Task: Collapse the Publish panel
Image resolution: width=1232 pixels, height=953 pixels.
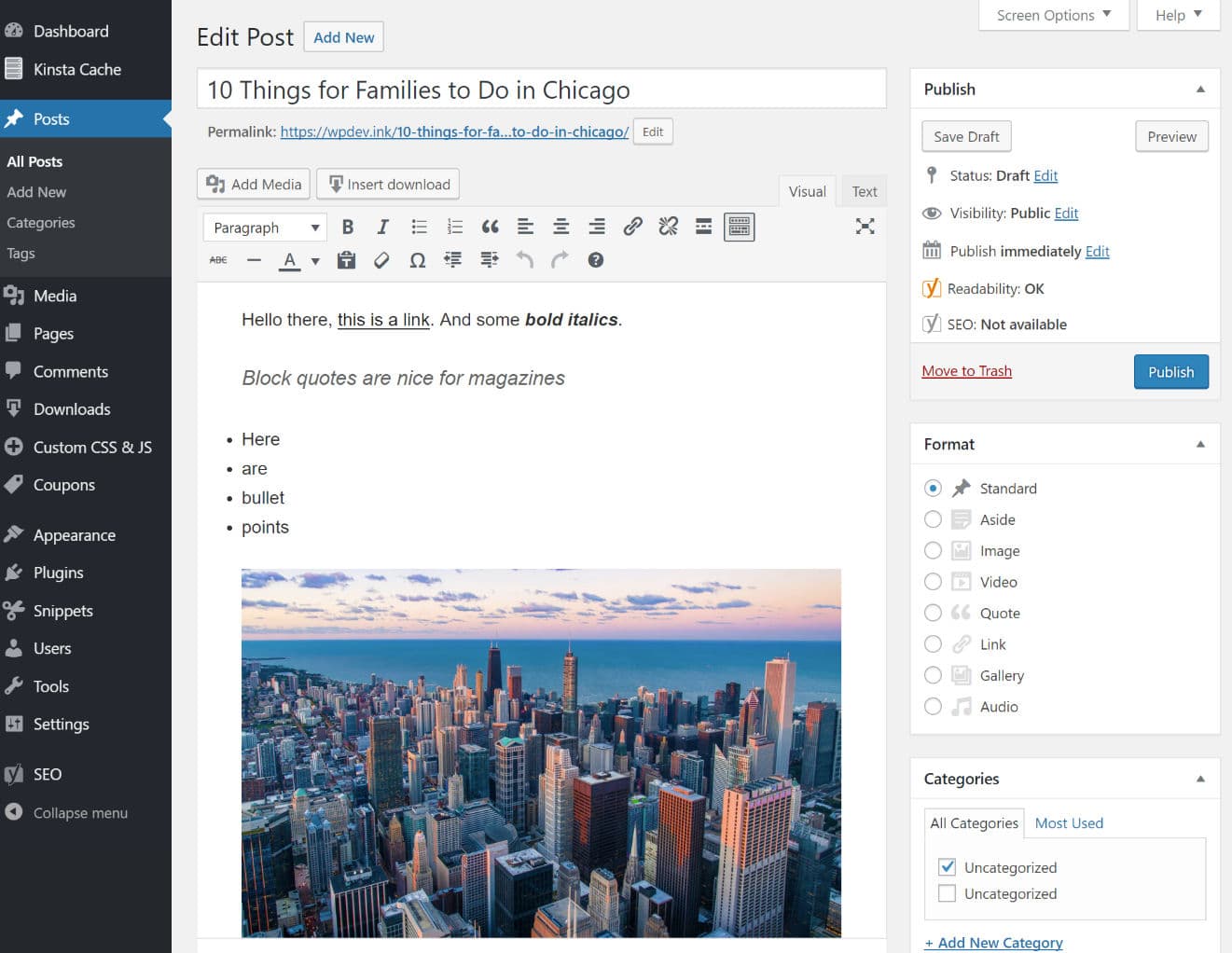Action: (x=1200, y=88)
